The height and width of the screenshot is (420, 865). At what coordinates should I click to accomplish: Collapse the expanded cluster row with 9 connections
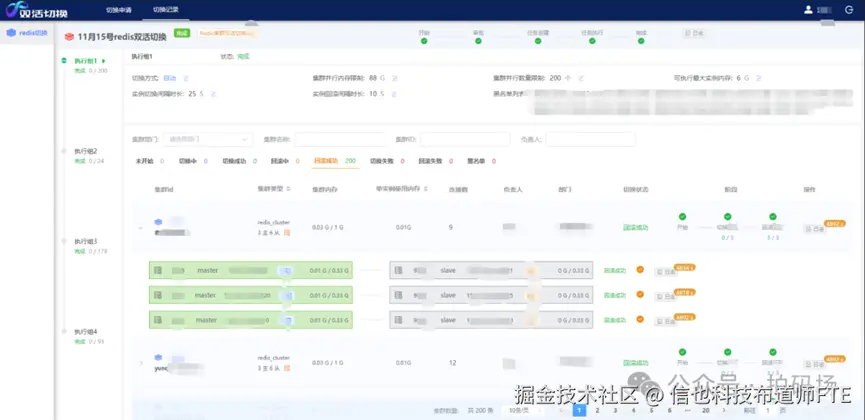pos(140,227)
